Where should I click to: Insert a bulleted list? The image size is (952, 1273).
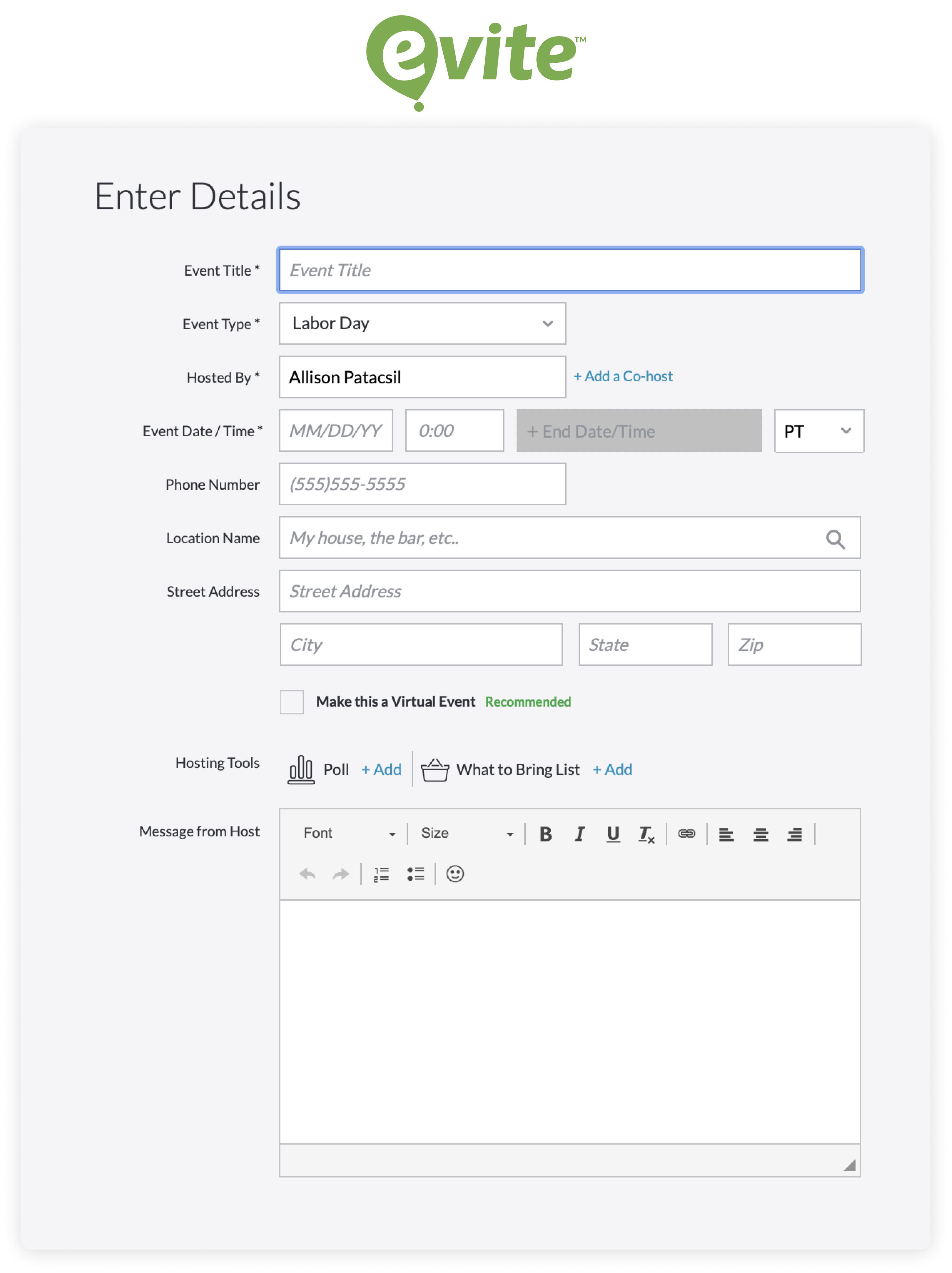(x=415, y=874)
